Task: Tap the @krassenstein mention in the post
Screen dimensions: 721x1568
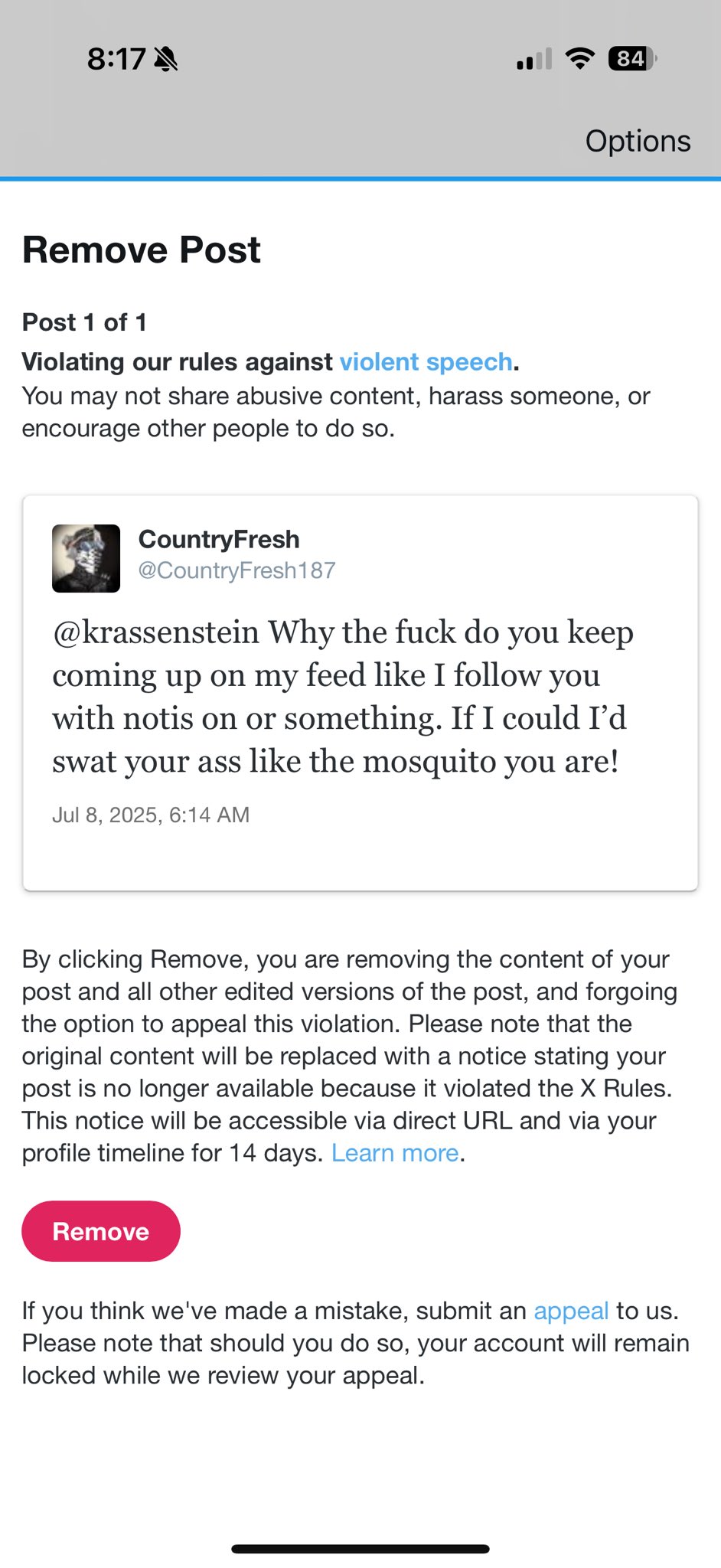Action: (x=156, y=633)
